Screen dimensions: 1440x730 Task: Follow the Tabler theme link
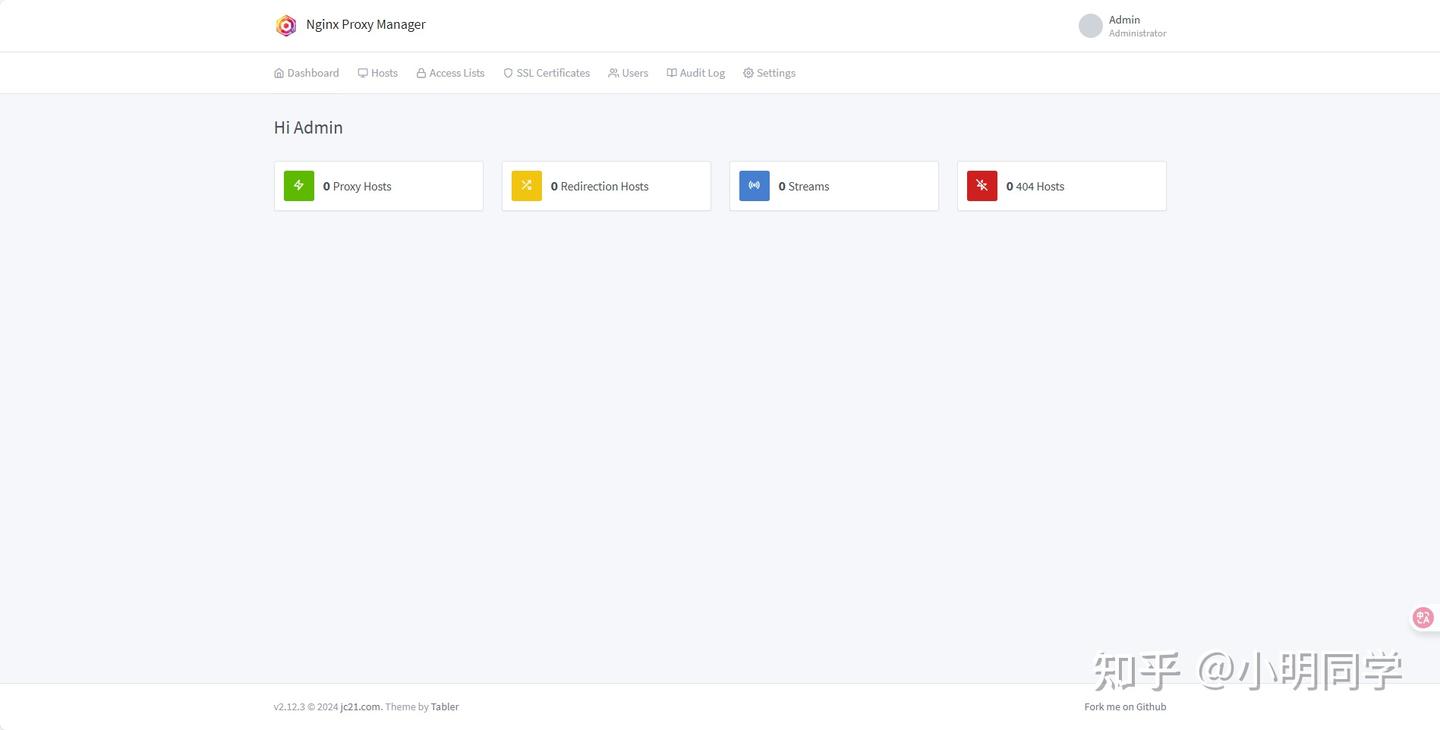445,707
